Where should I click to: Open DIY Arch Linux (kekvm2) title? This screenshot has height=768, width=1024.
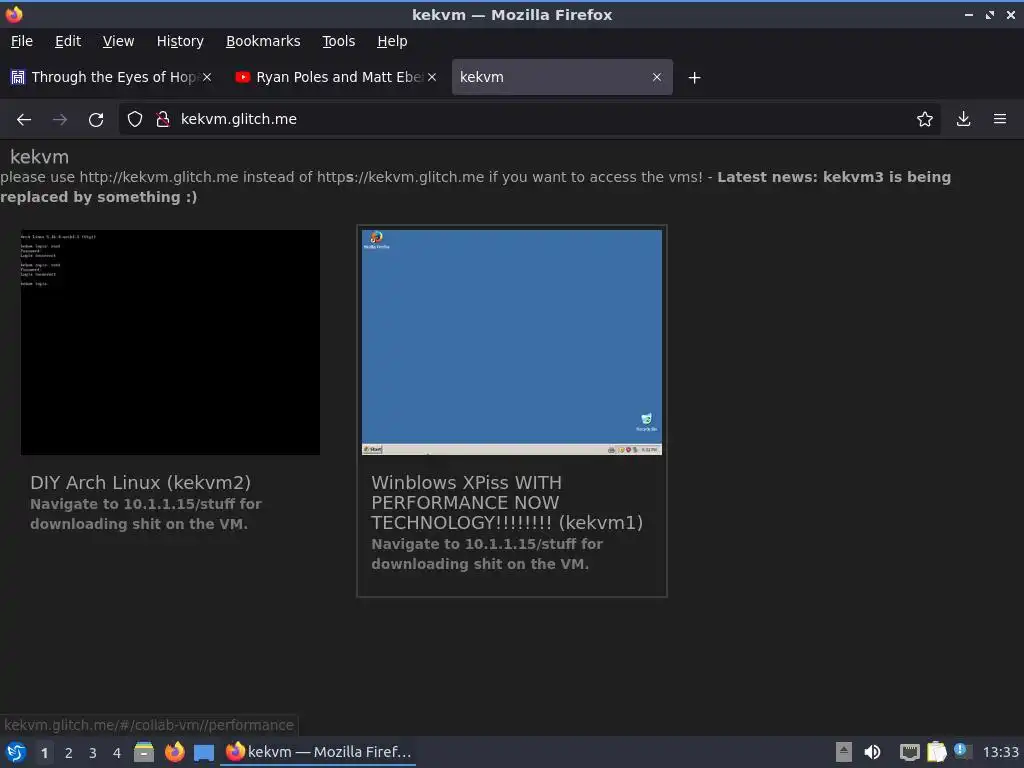point(140,483)
